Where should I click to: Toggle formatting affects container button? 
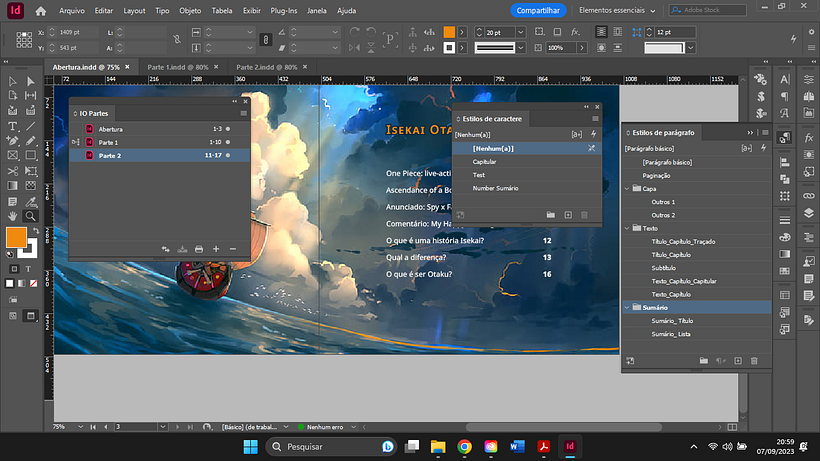14,269
